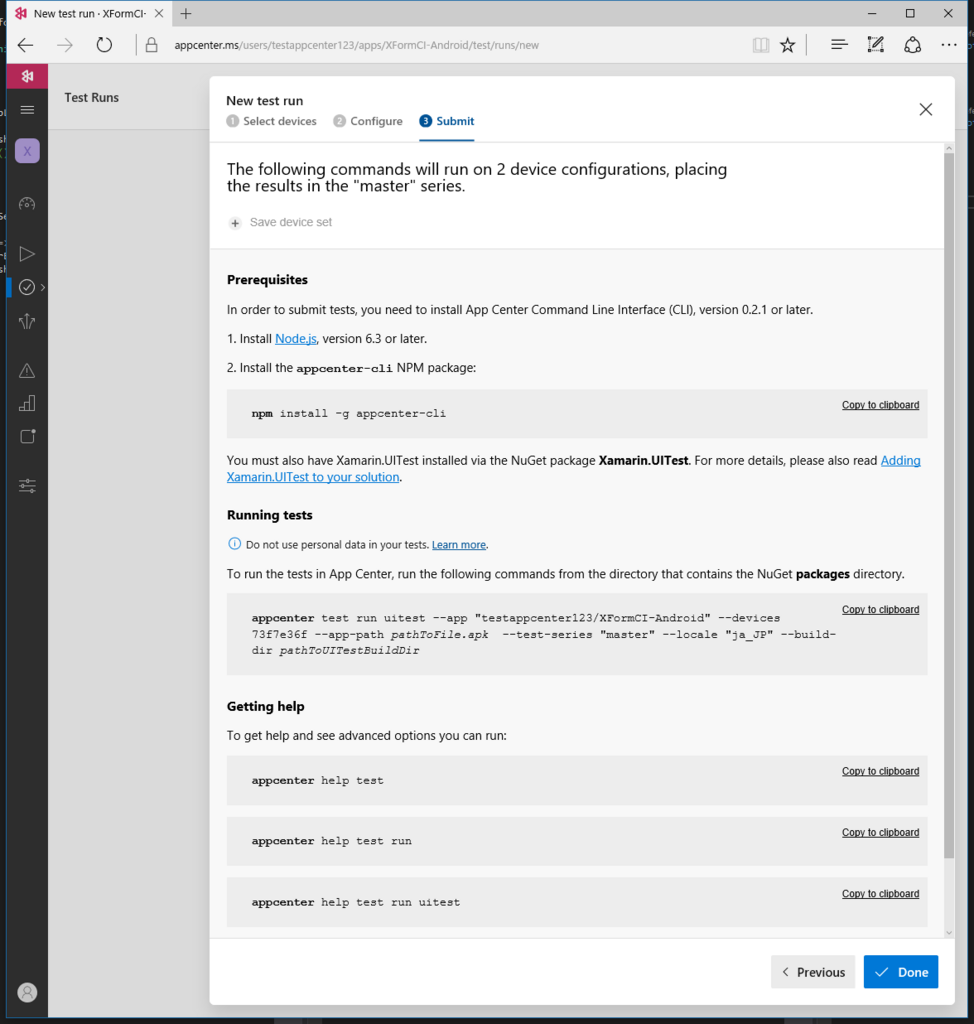
Task: Click the Done button
Action: 901,972
